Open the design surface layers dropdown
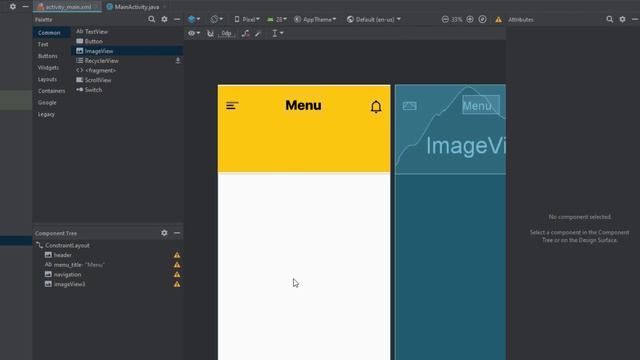This screenshot has width=640, height=360. point(194,19)
